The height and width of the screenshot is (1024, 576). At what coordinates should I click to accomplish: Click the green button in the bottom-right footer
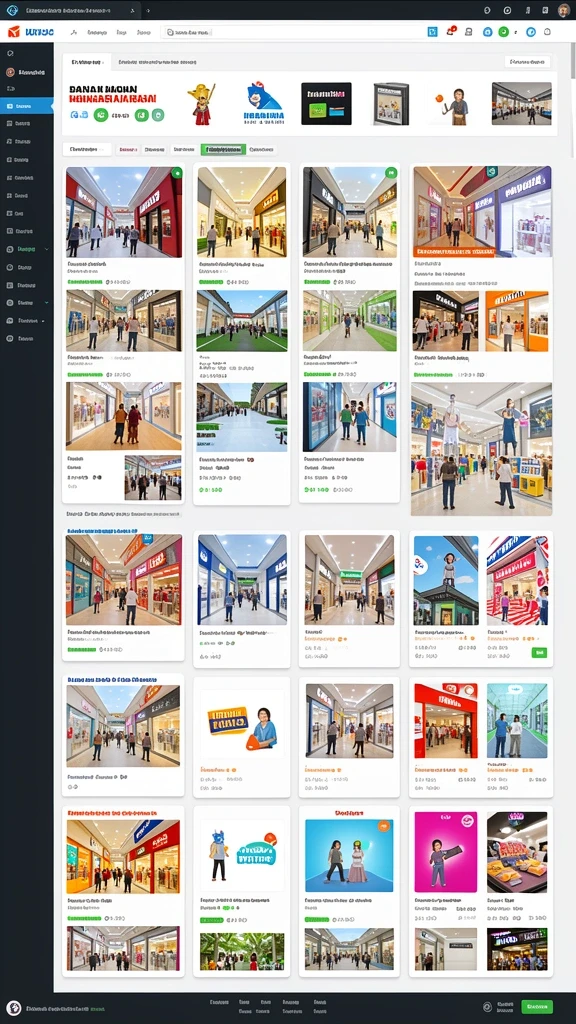pos(537,1006)
